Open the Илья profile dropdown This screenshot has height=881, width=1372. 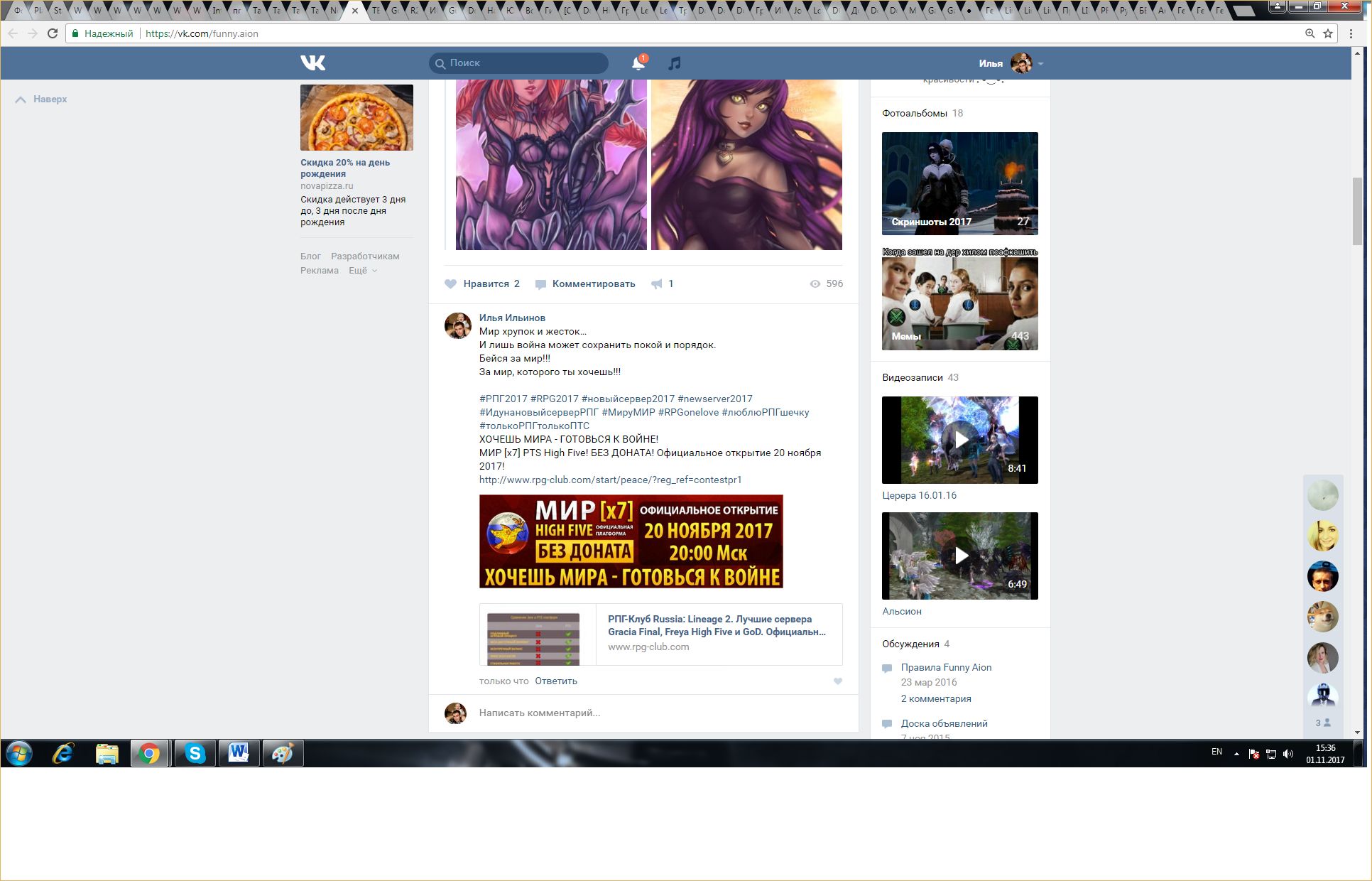tap(1011, 63)
